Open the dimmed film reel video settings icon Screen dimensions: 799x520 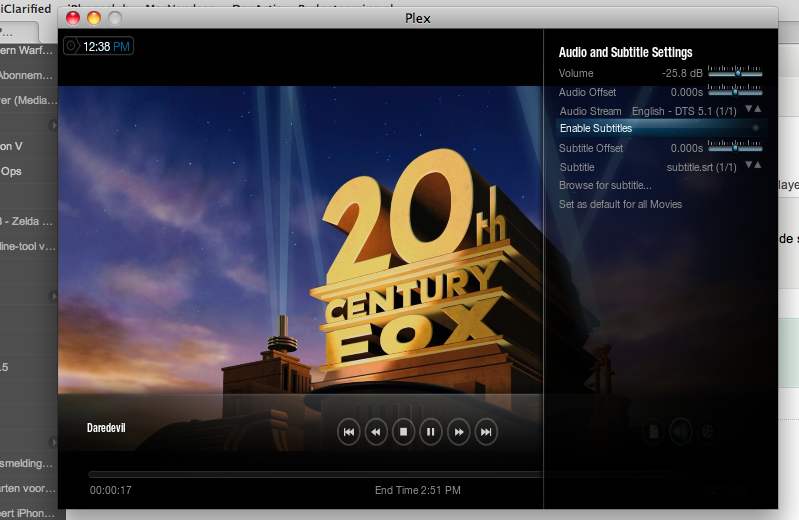(708, 432)
